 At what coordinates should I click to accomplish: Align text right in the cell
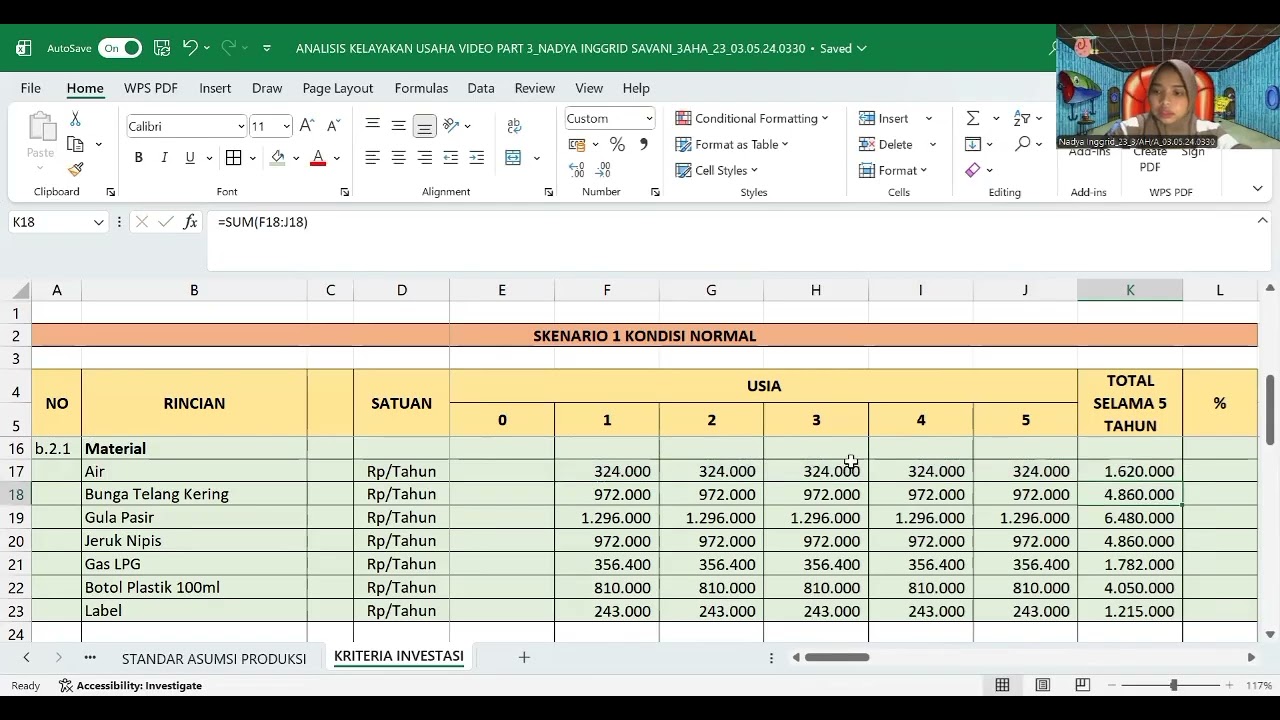click(424, 158)
